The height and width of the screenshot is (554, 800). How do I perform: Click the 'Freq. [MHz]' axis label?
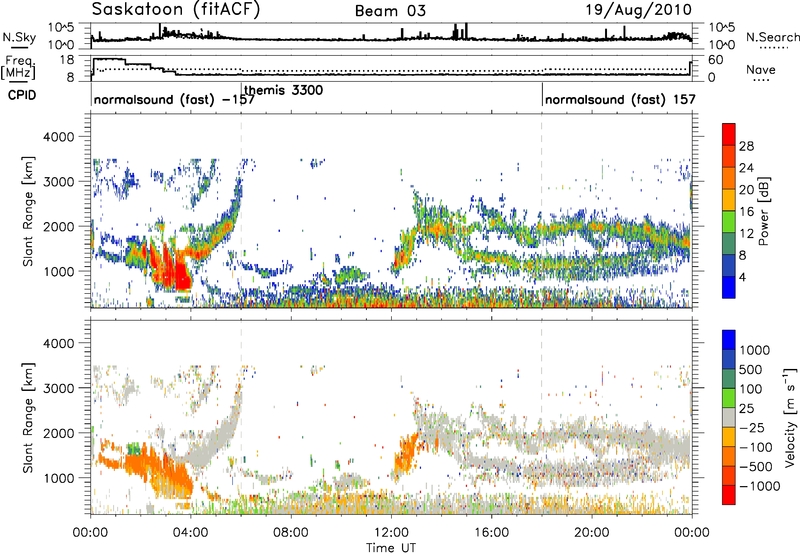click(19, 68)
